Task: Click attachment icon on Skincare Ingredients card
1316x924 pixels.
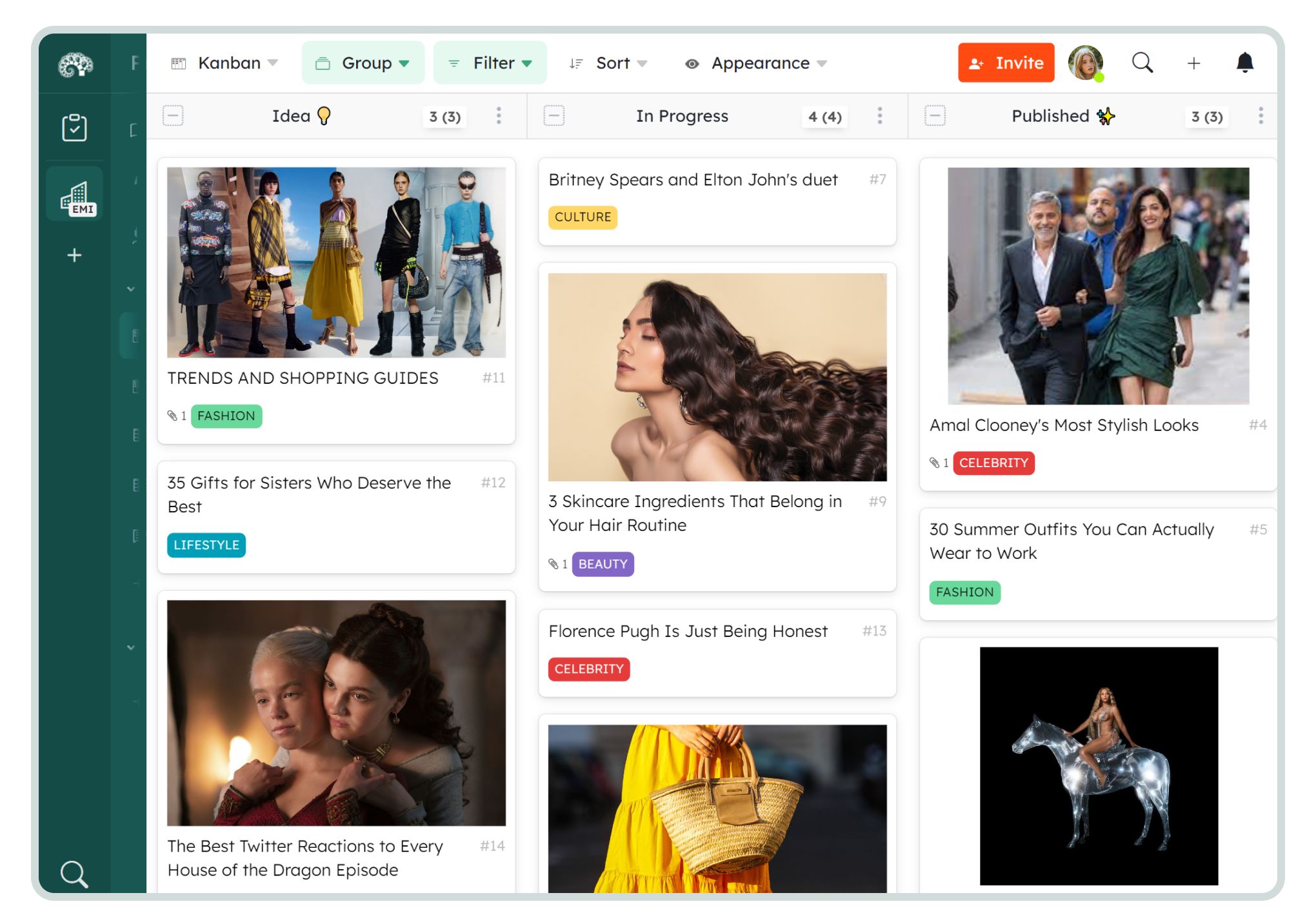Action: [553, 564]
